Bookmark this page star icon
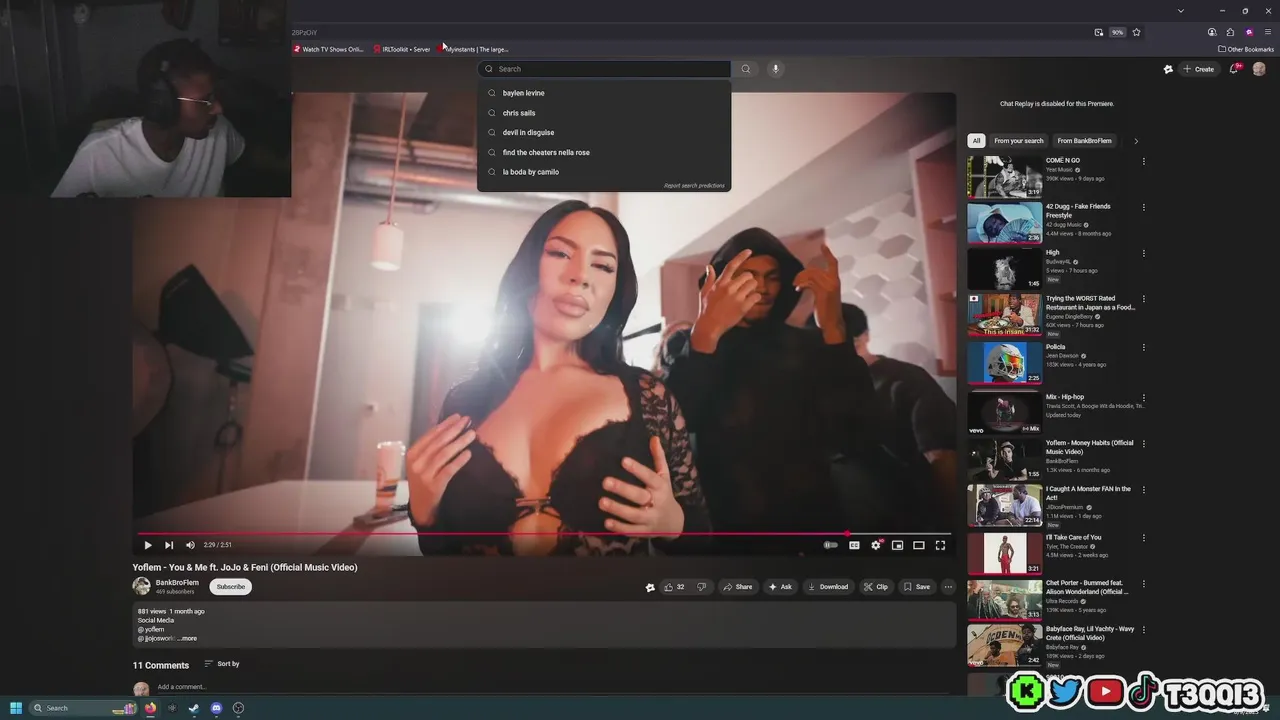 (1136, 32)
